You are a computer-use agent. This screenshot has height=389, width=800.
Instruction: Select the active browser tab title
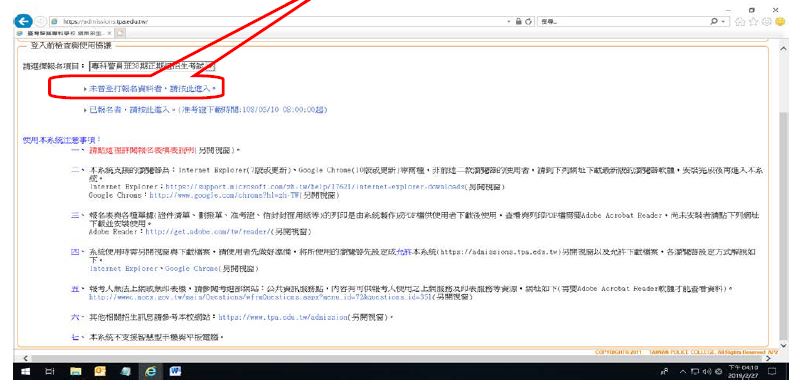coord(65,33)
